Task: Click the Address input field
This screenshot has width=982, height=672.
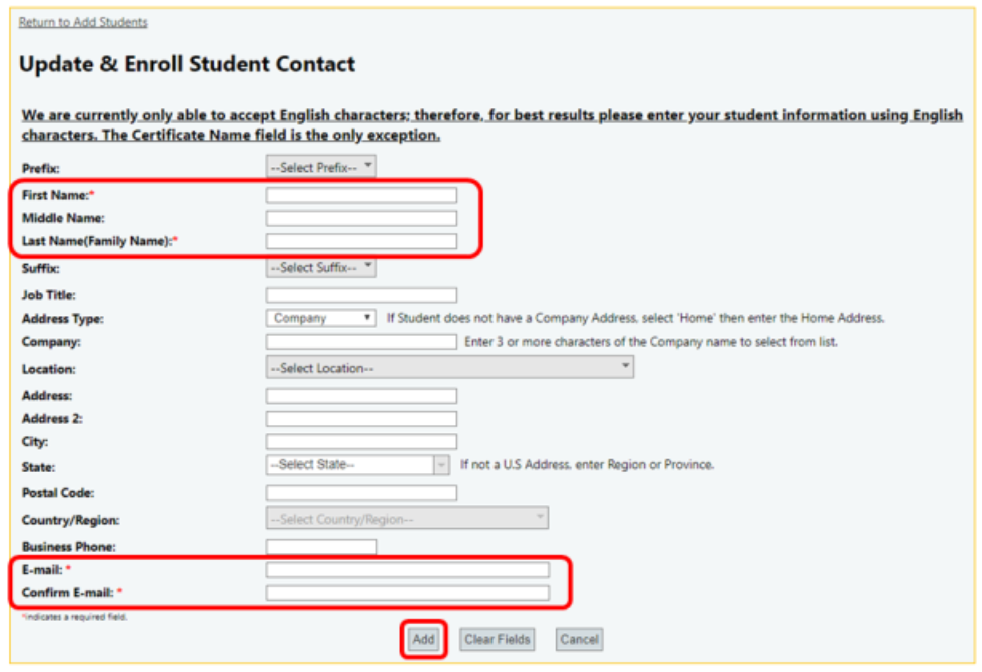Action: coord(361,396)
